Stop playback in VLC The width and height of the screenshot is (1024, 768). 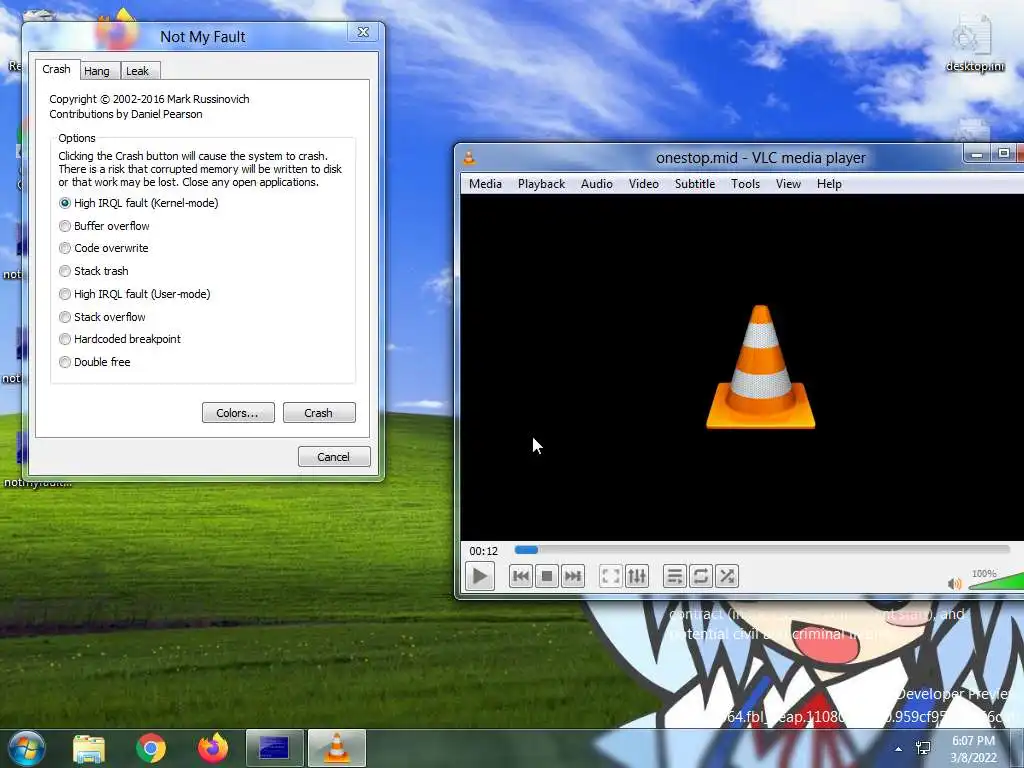click(x=547, y=576)
